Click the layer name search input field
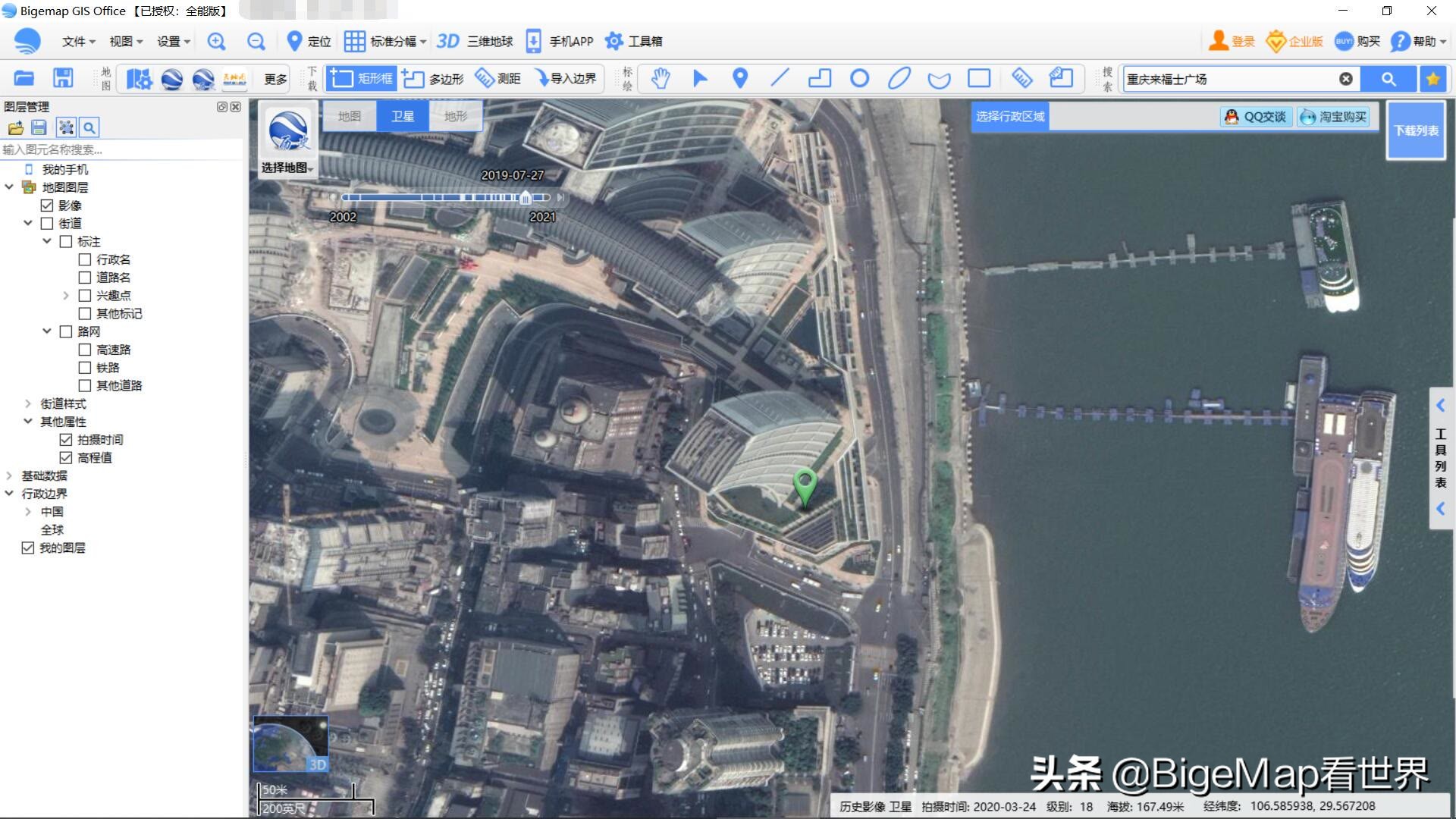Viewport: 1456px width, 819px height. (121, 149)
